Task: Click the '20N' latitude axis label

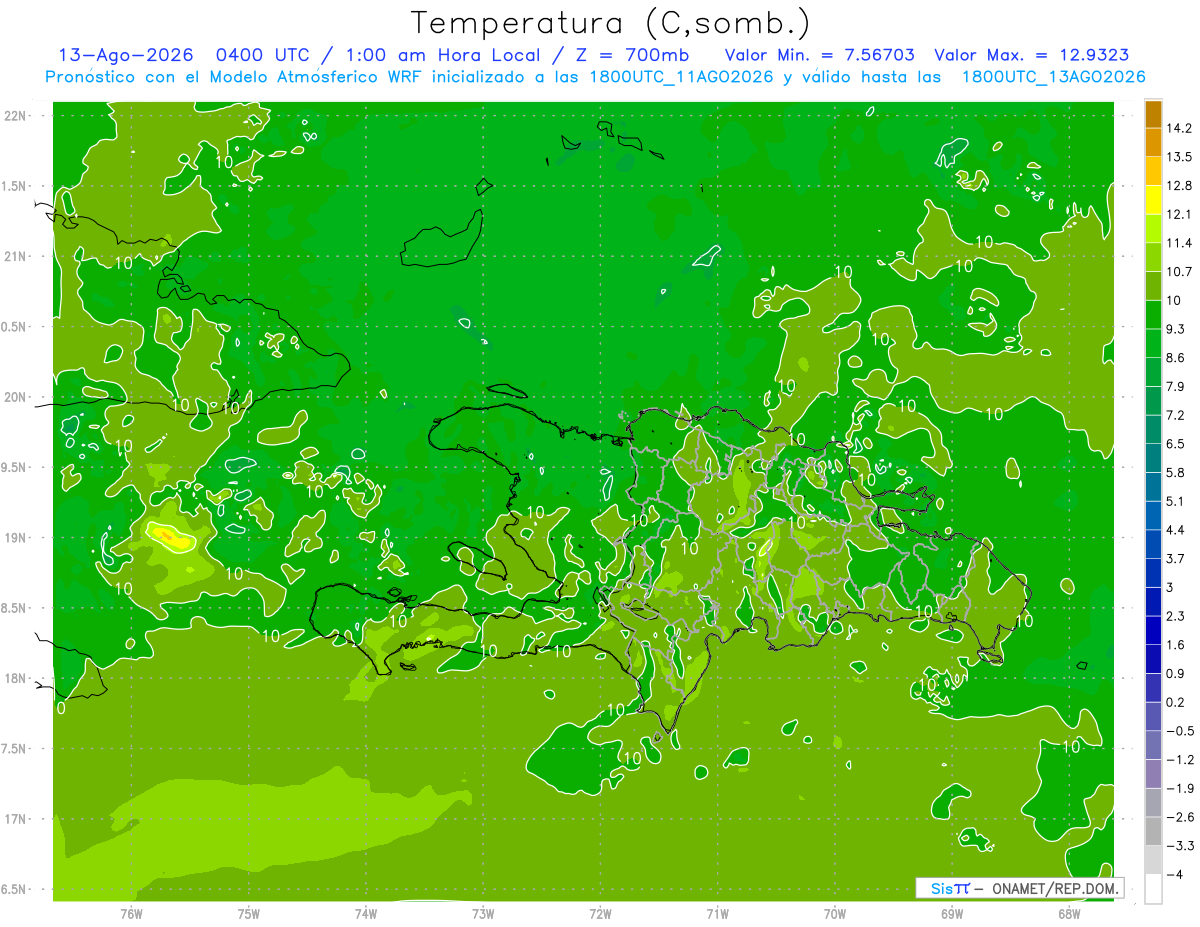Action: tap(15, 397)
